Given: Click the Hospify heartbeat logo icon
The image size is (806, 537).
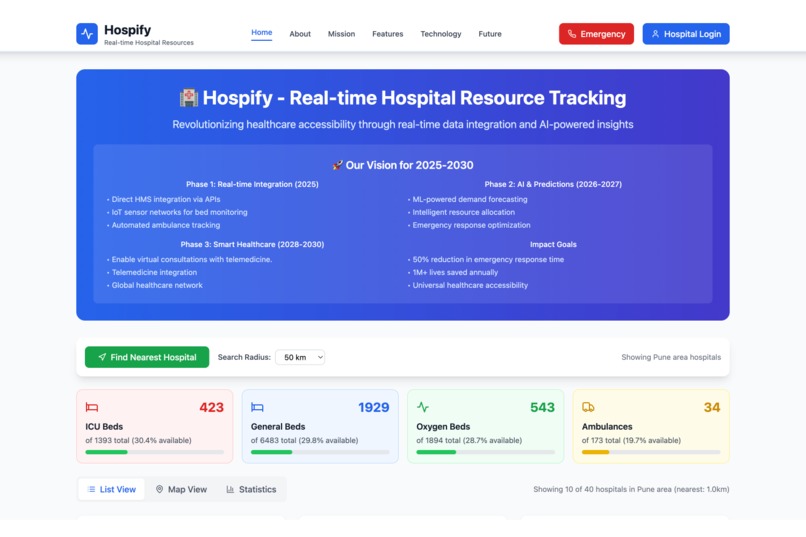Looking at the screenshot, I should click(87, 34).
